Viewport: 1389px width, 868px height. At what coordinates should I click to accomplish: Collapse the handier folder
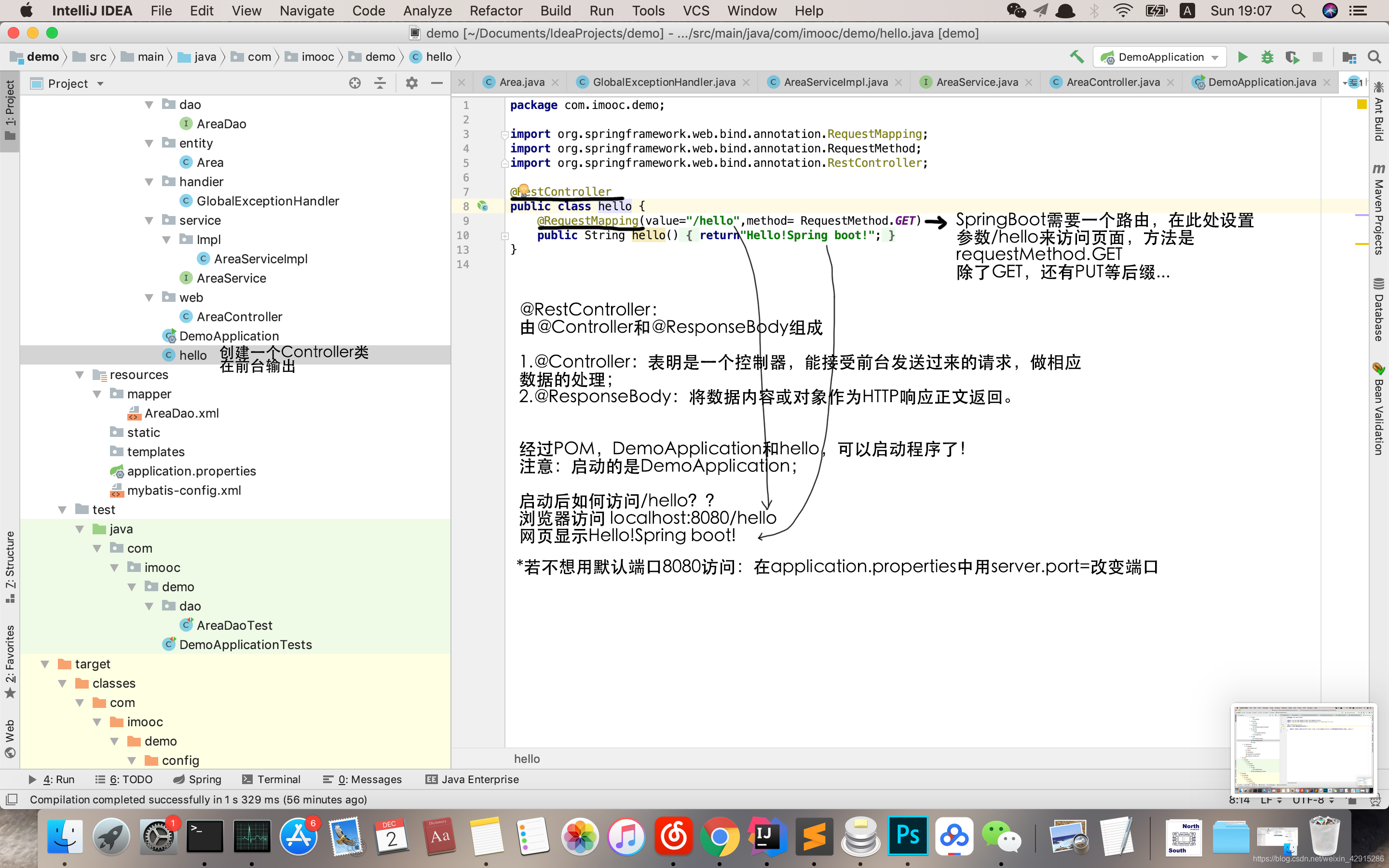coord(149,181)
